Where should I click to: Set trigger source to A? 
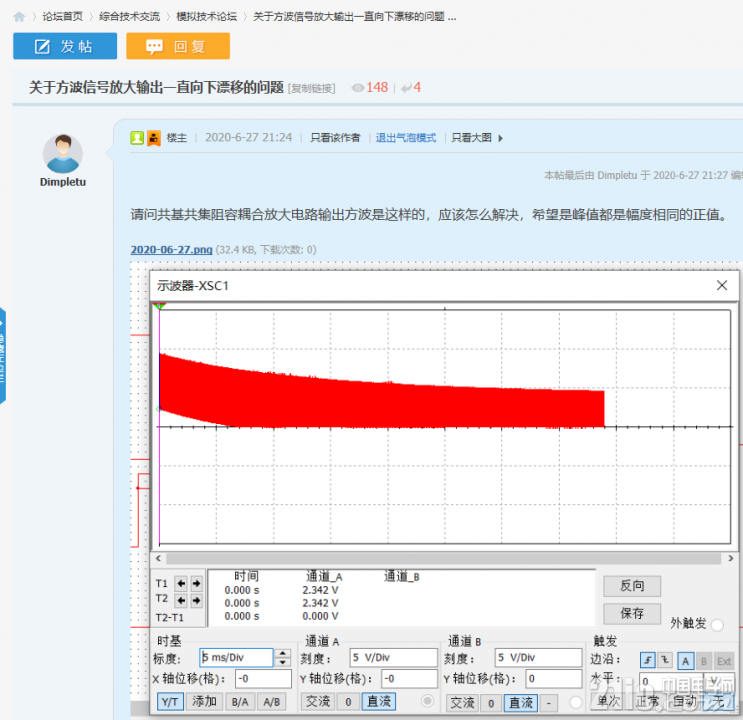click(685, 661)
